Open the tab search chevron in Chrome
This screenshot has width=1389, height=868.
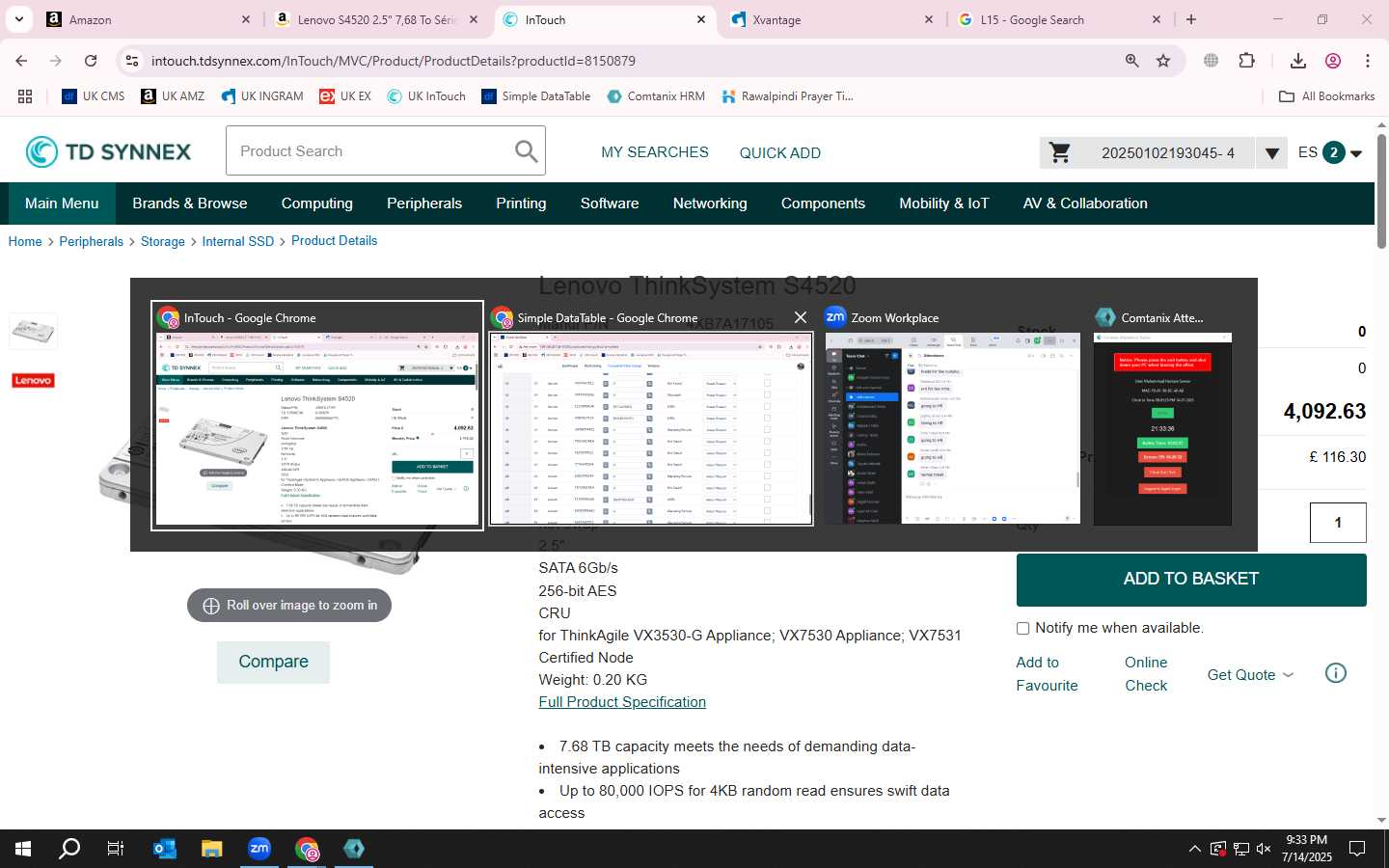click(19, 19)
